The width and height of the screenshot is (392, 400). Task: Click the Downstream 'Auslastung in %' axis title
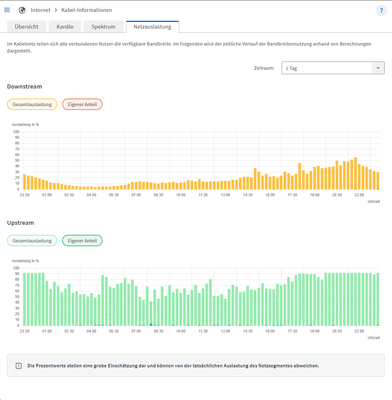[x=25, y=125]
